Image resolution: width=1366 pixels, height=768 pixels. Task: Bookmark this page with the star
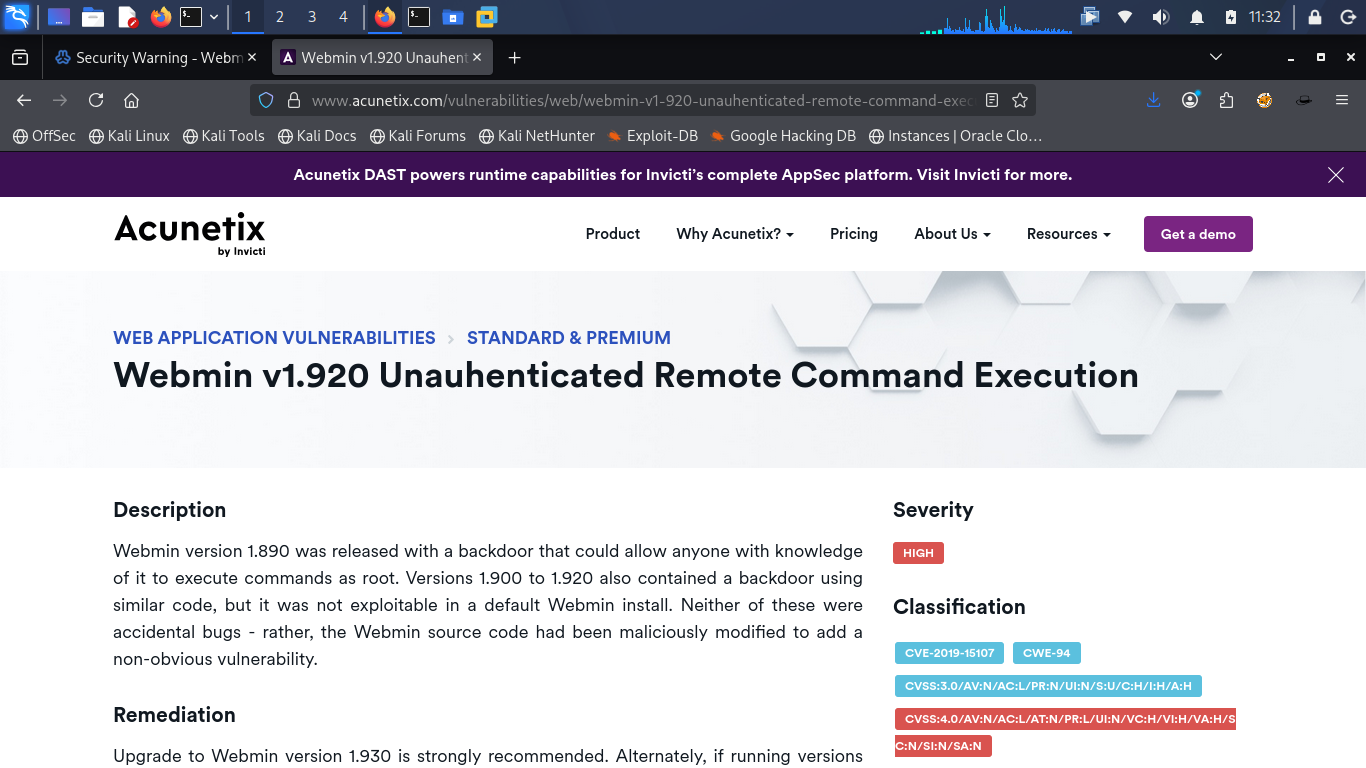[x=1020, y=100]
